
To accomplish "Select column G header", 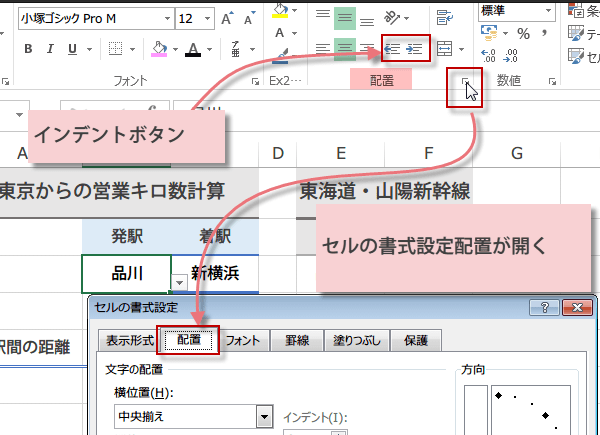I will coord(517,154).
